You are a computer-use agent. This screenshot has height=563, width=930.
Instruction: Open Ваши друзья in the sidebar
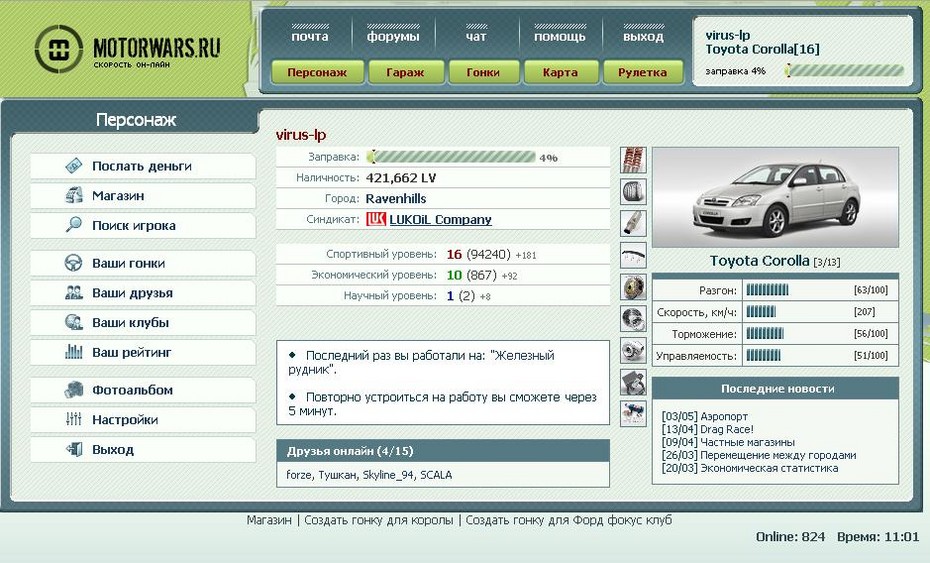(143, 293)
